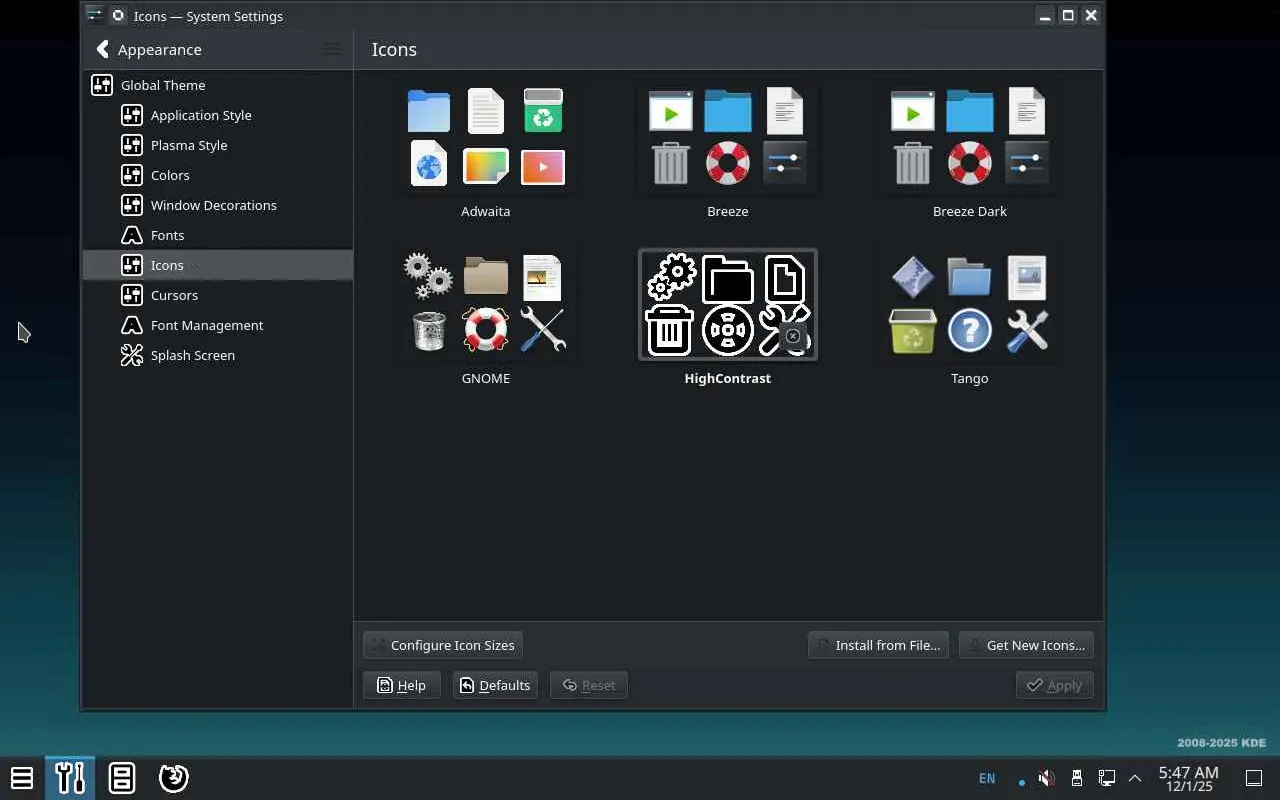This screenshot has height=800, width=1280.
Task: Expand hidden system tray icons
Action: click(x=1135, y=778)
